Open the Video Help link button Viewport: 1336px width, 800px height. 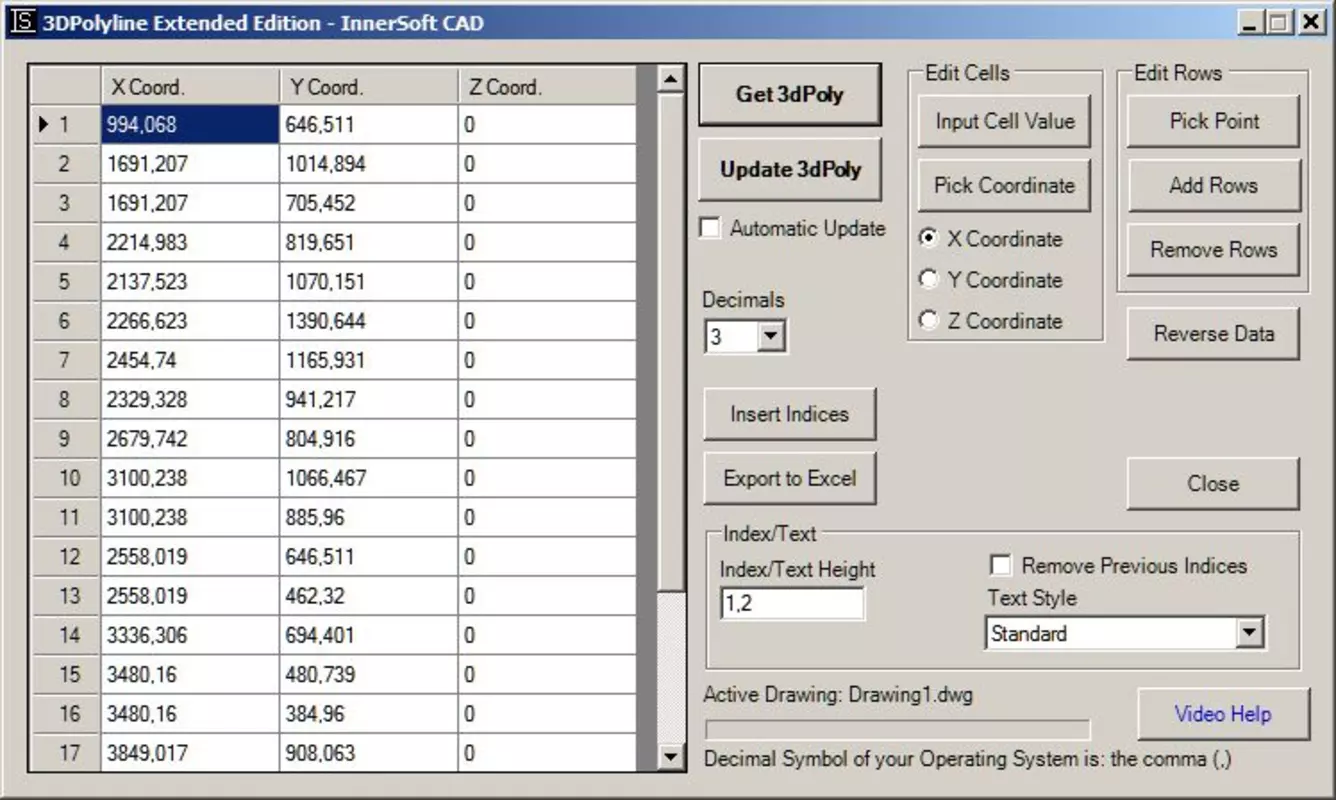(1223, 714)
